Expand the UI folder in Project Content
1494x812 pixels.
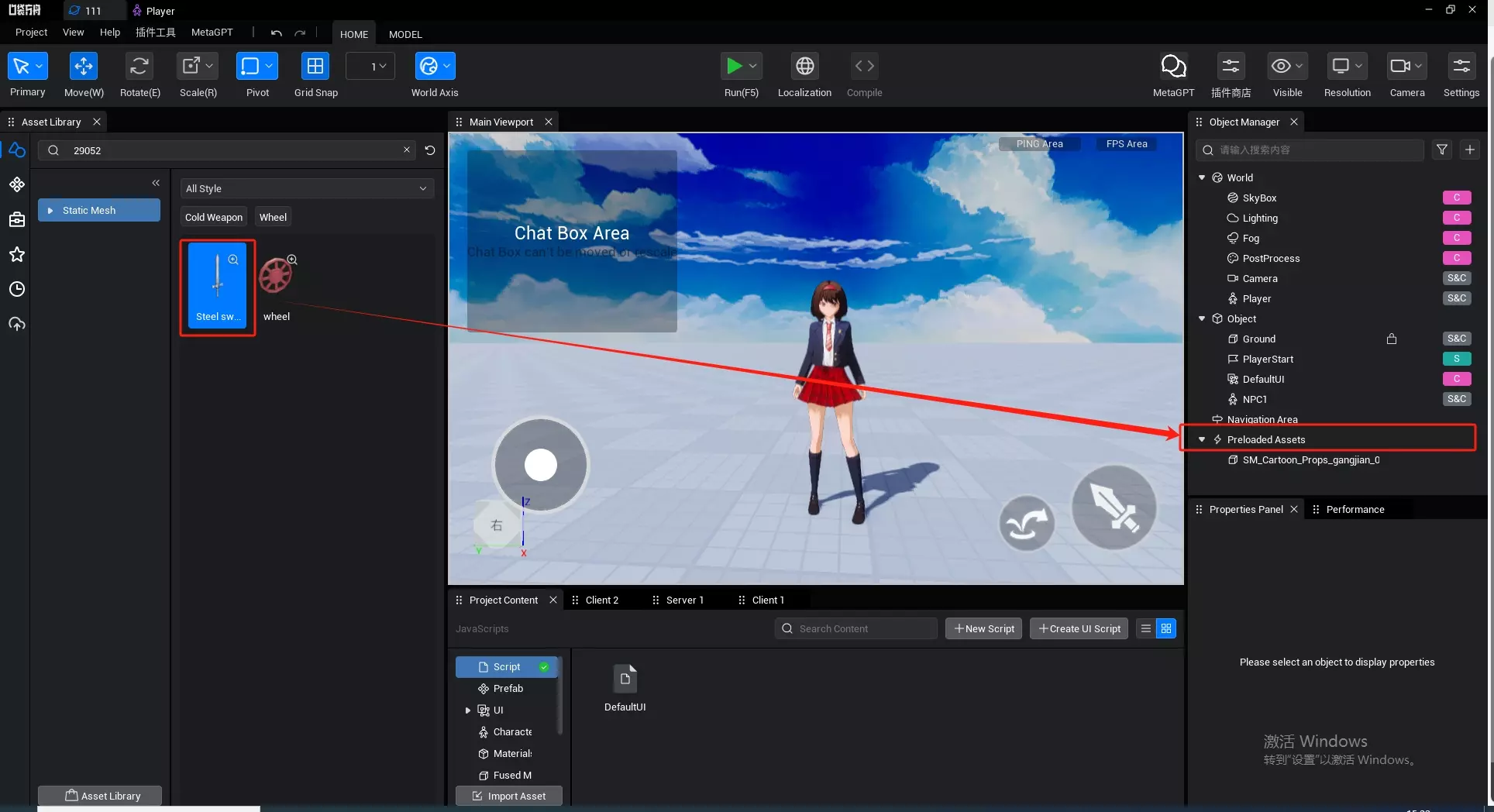click(x=467, y=710)
